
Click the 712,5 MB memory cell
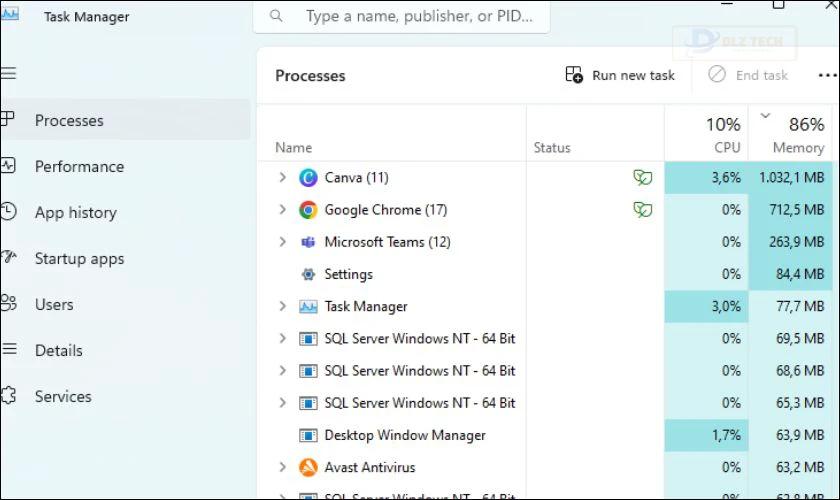[x=791, y=210]
